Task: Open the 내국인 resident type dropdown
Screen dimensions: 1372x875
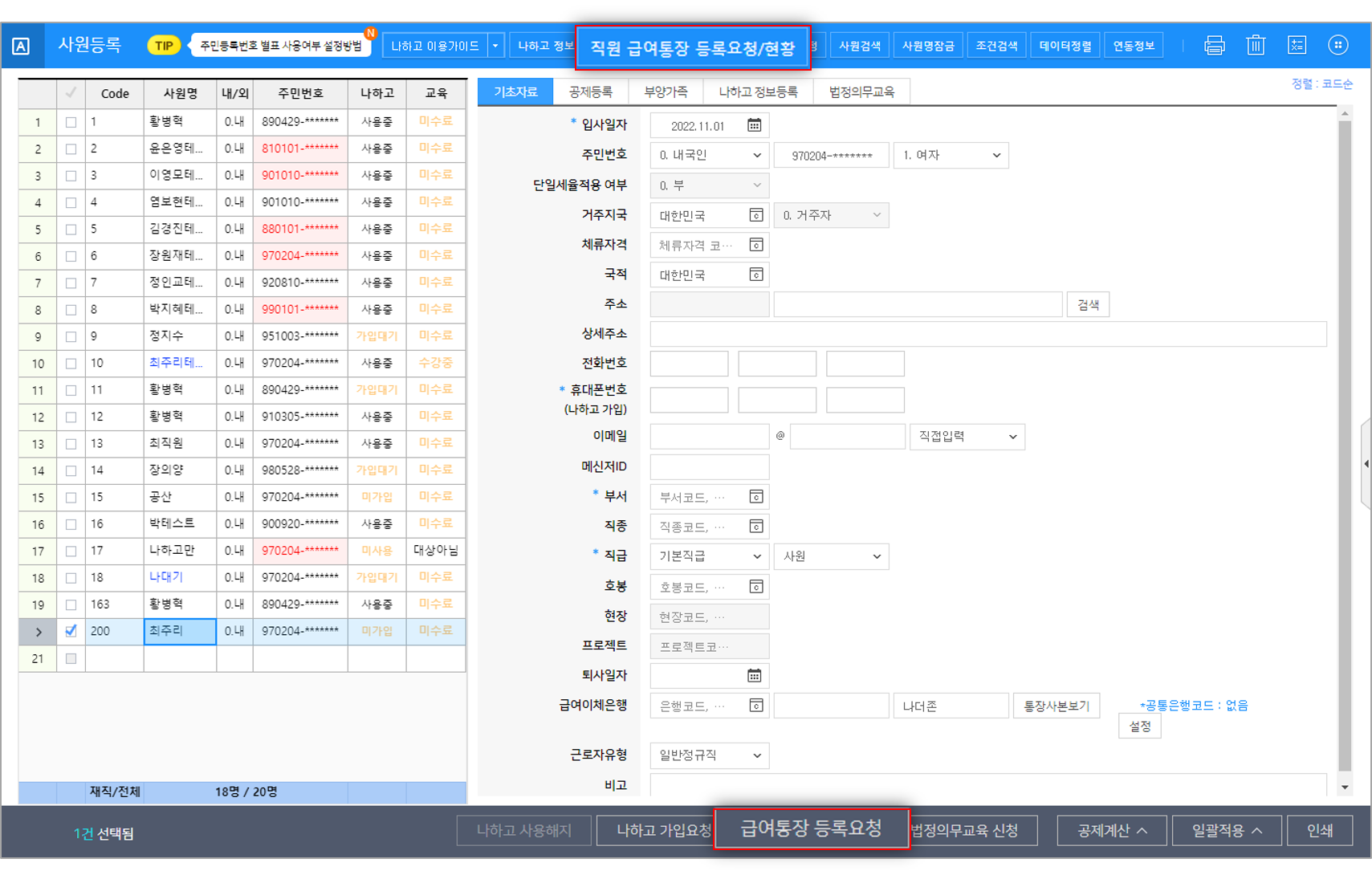Action: (709, 155)
